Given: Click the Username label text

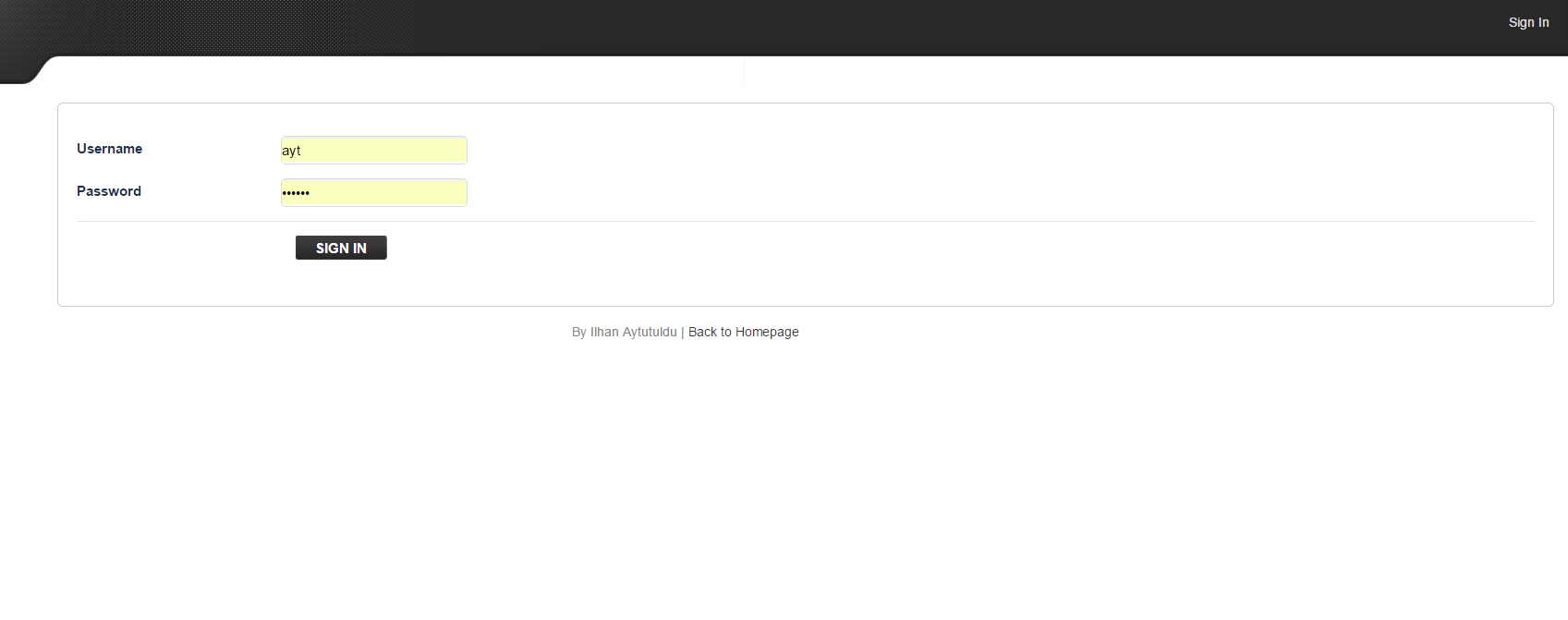Looking at the screenshot, I should point(109,149).
